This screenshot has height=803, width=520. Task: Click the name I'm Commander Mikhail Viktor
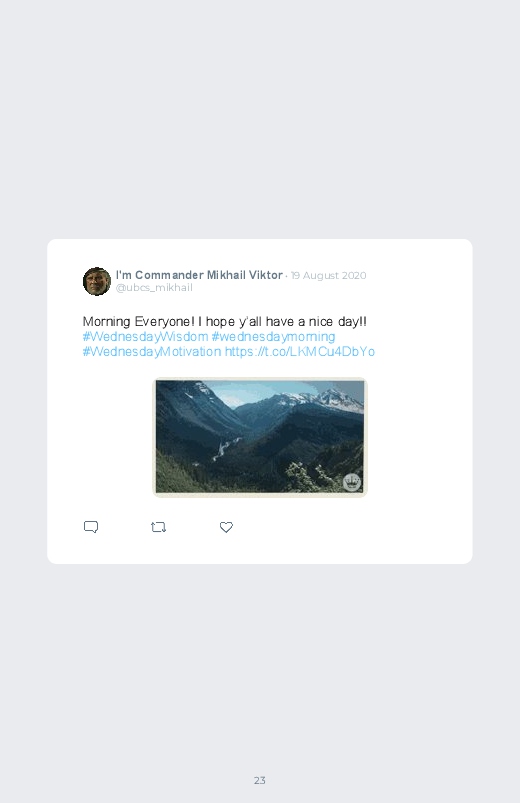[x=199, y=275]
